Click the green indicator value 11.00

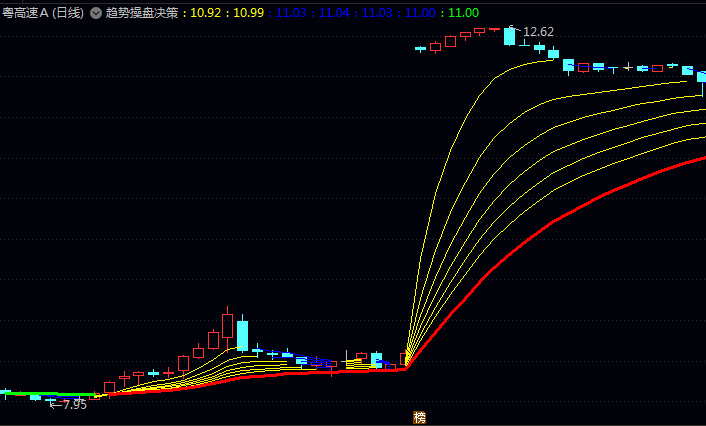coord(463,13)
